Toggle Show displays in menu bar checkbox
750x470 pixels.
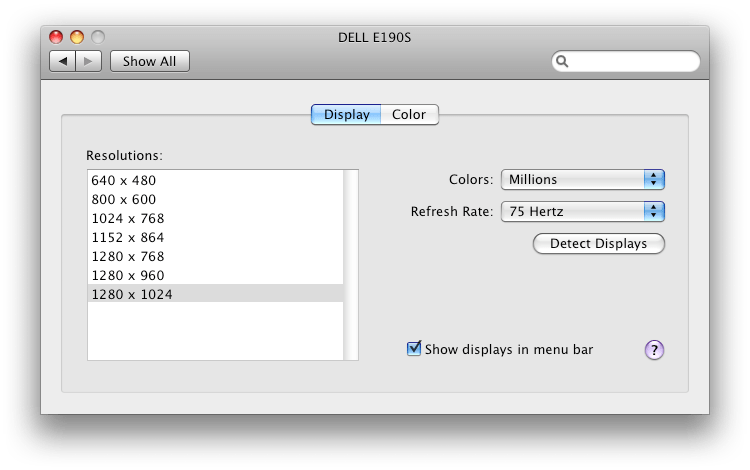coord(414,349)
